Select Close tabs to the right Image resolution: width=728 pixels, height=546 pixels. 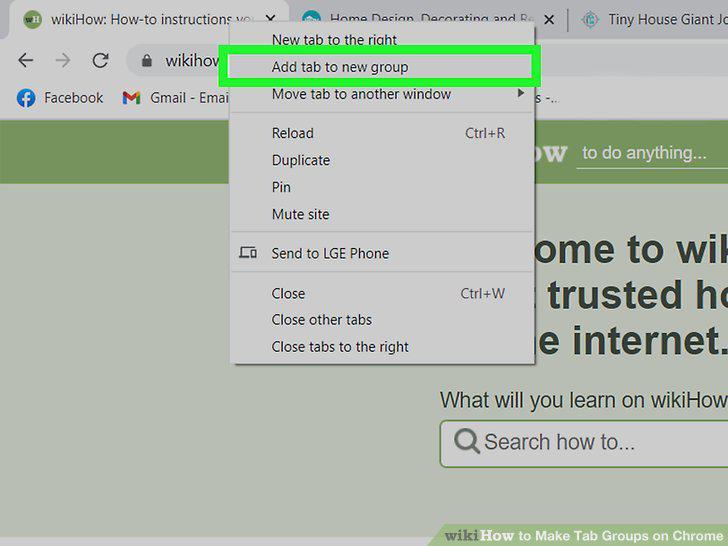(x=382, y=347)
